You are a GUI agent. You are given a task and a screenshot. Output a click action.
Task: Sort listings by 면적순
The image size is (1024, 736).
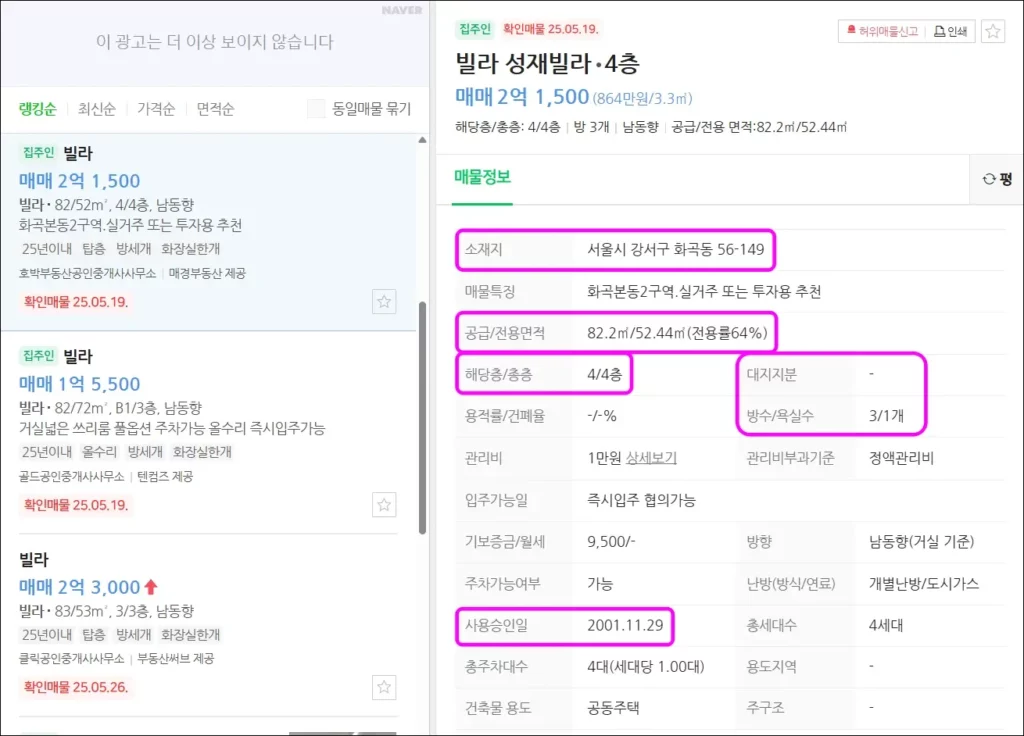click(216, 109)
